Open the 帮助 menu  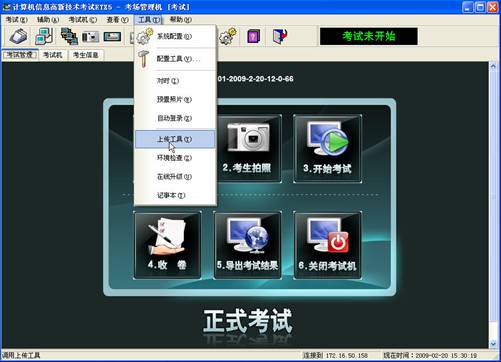[180, 20]
